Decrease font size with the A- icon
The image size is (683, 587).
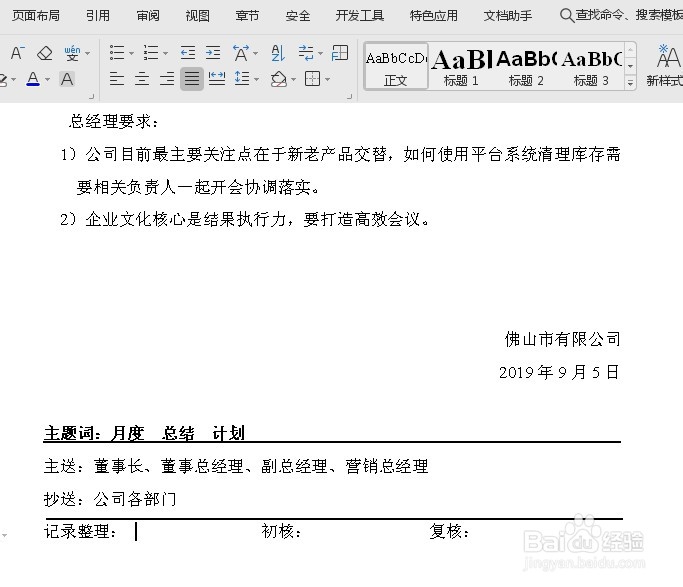tap(17, 53)
